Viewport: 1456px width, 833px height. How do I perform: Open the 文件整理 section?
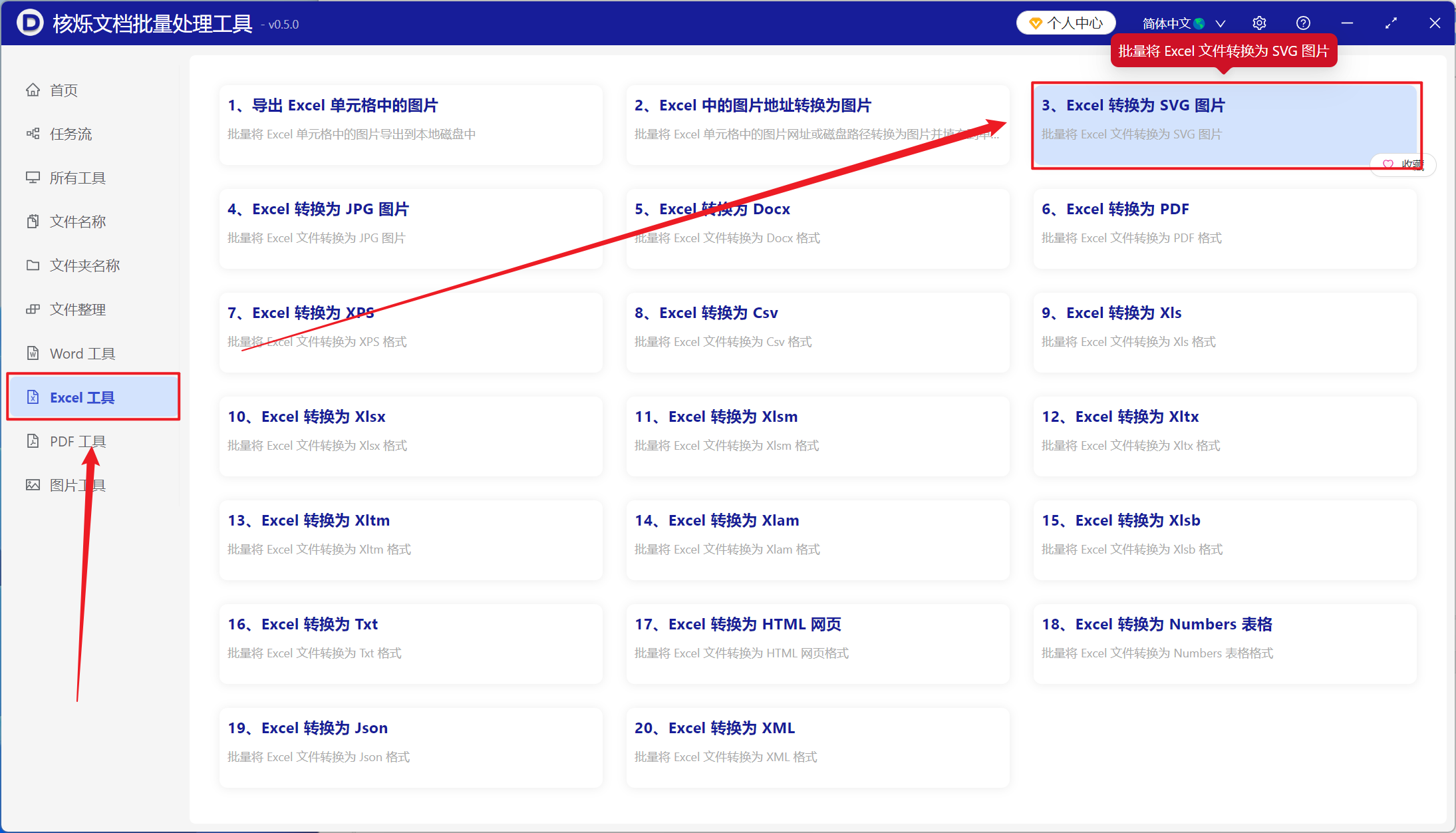click(x=93, y=309)
